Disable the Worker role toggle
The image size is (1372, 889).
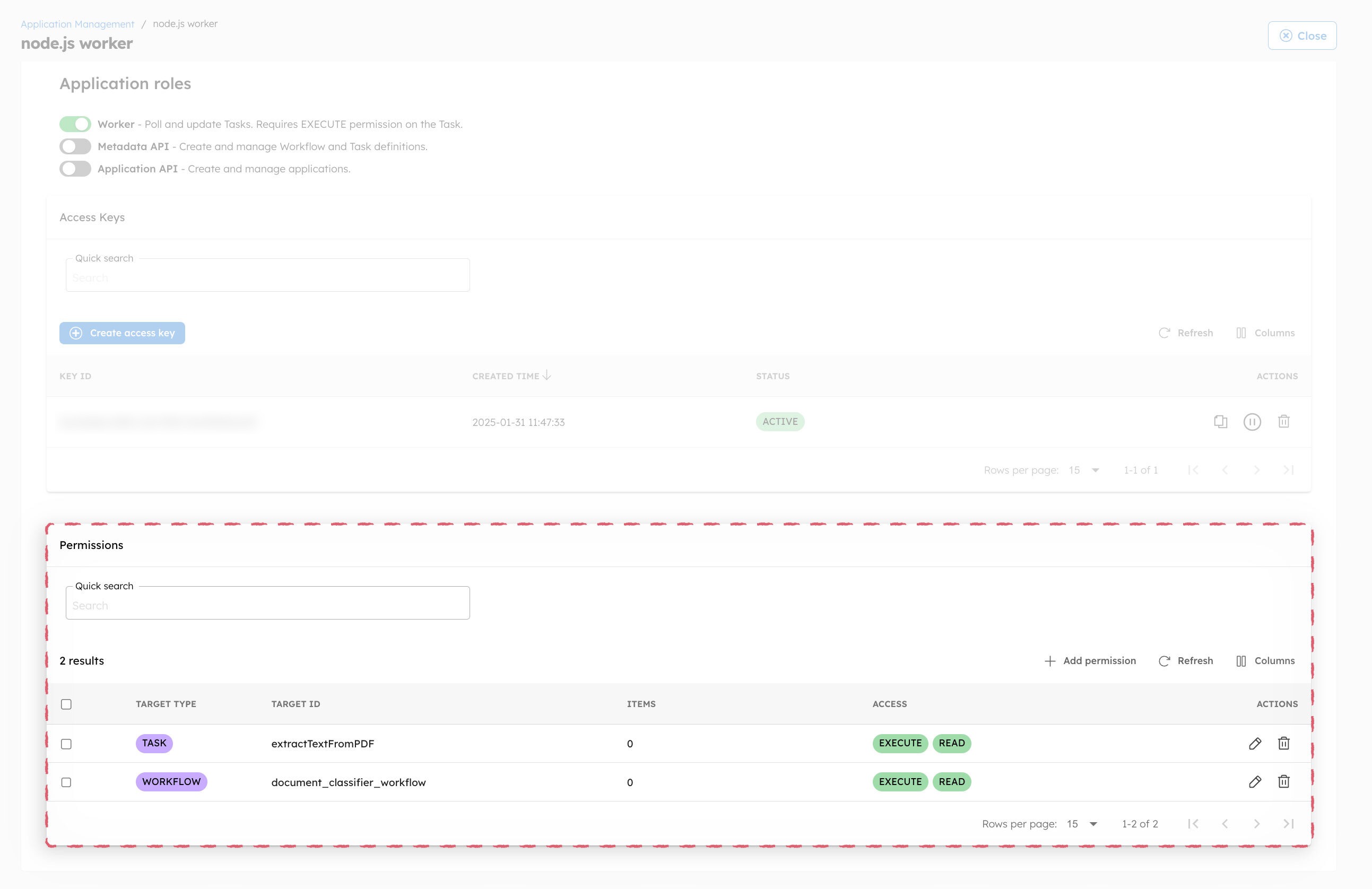75,124
